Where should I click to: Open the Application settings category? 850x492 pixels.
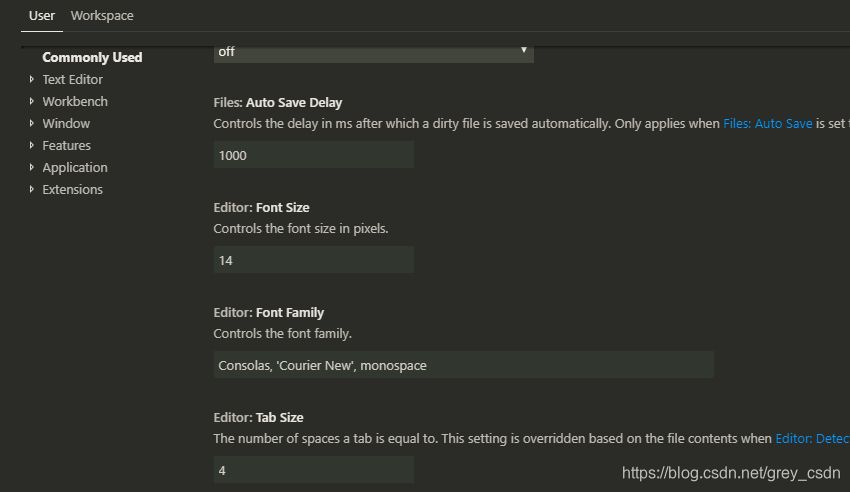pyautogui.click(x=74, y=168)
